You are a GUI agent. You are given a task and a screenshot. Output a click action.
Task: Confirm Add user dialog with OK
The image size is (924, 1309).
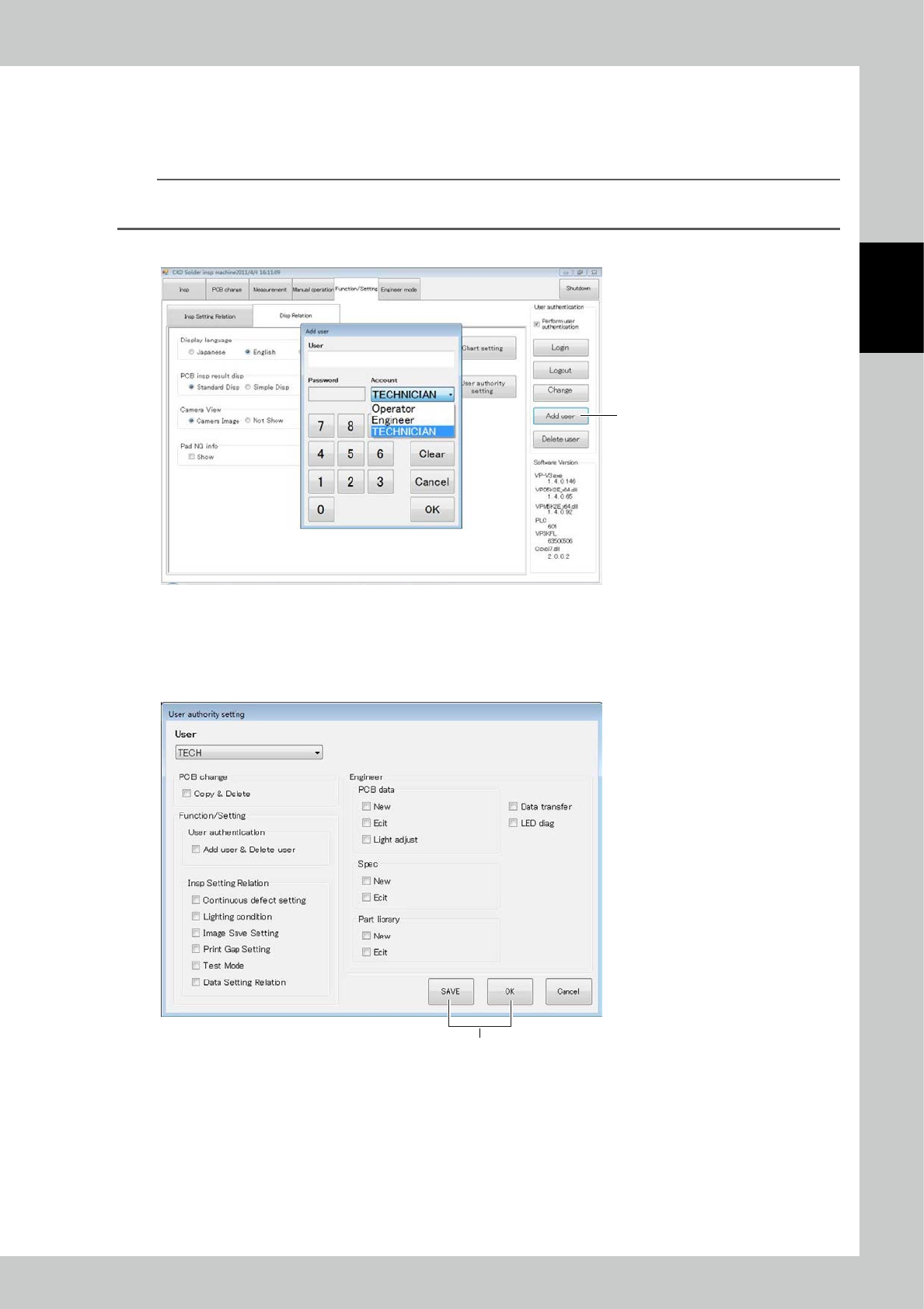point(432,510)
